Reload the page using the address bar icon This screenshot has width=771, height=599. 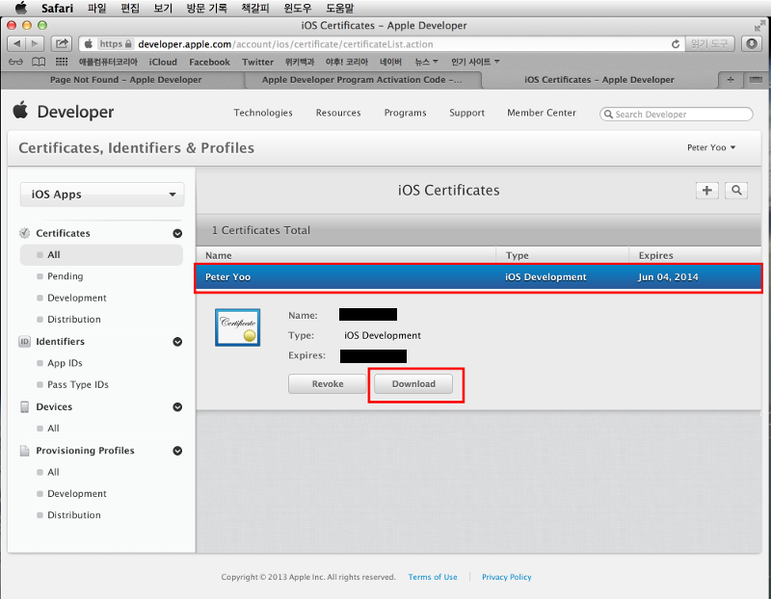pos(676,44)
